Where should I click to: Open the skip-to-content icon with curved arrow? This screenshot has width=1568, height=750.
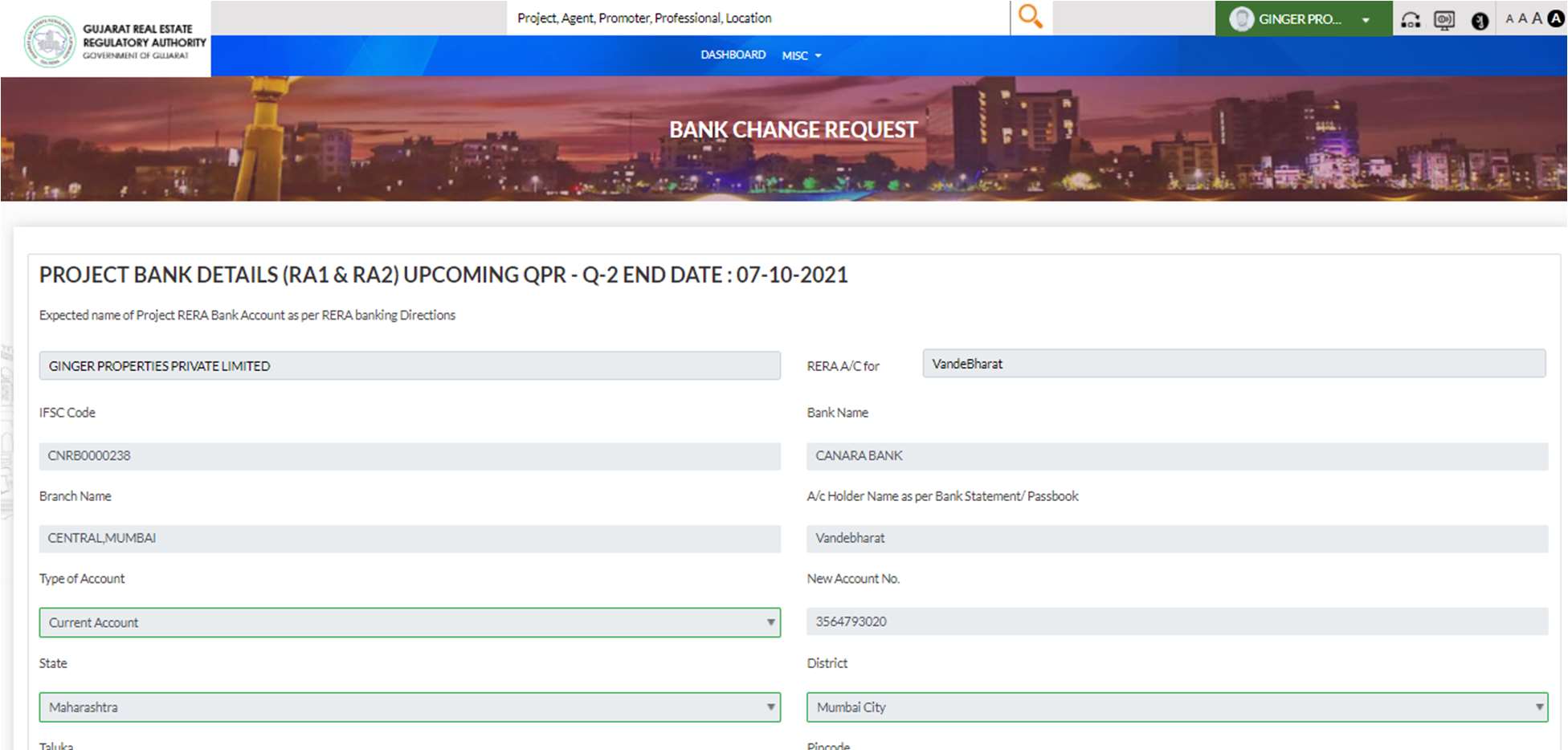(x=1411, y=19)
